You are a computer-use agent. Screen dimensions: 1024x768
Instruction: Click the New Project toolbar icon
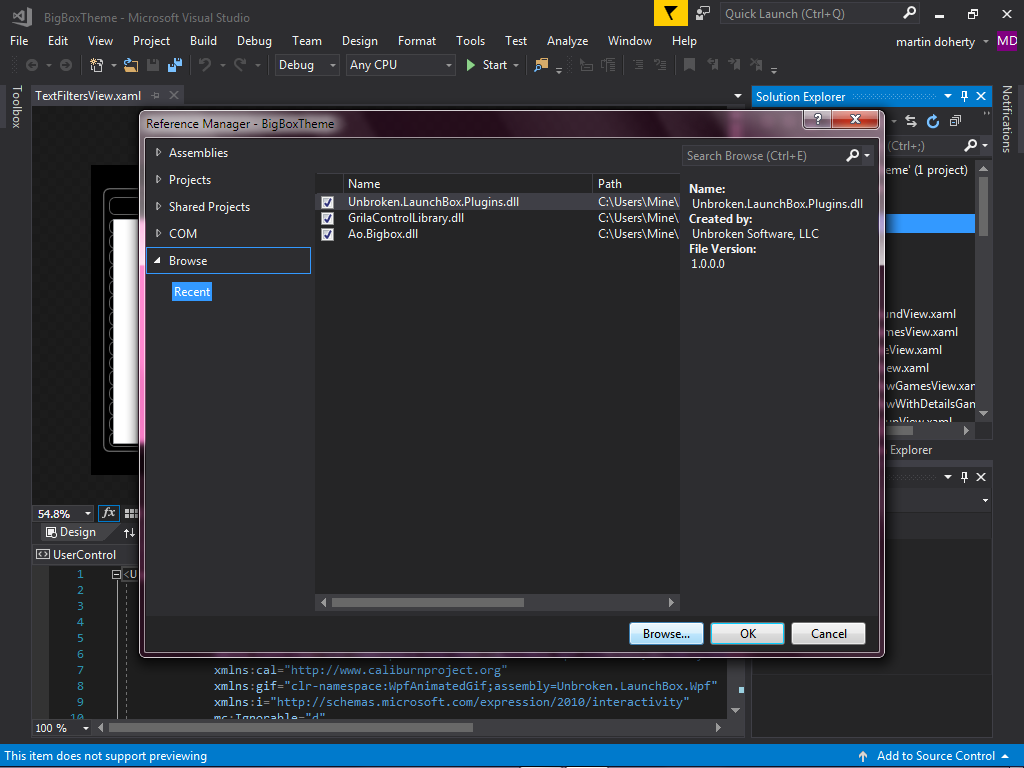tap(97, 65)
